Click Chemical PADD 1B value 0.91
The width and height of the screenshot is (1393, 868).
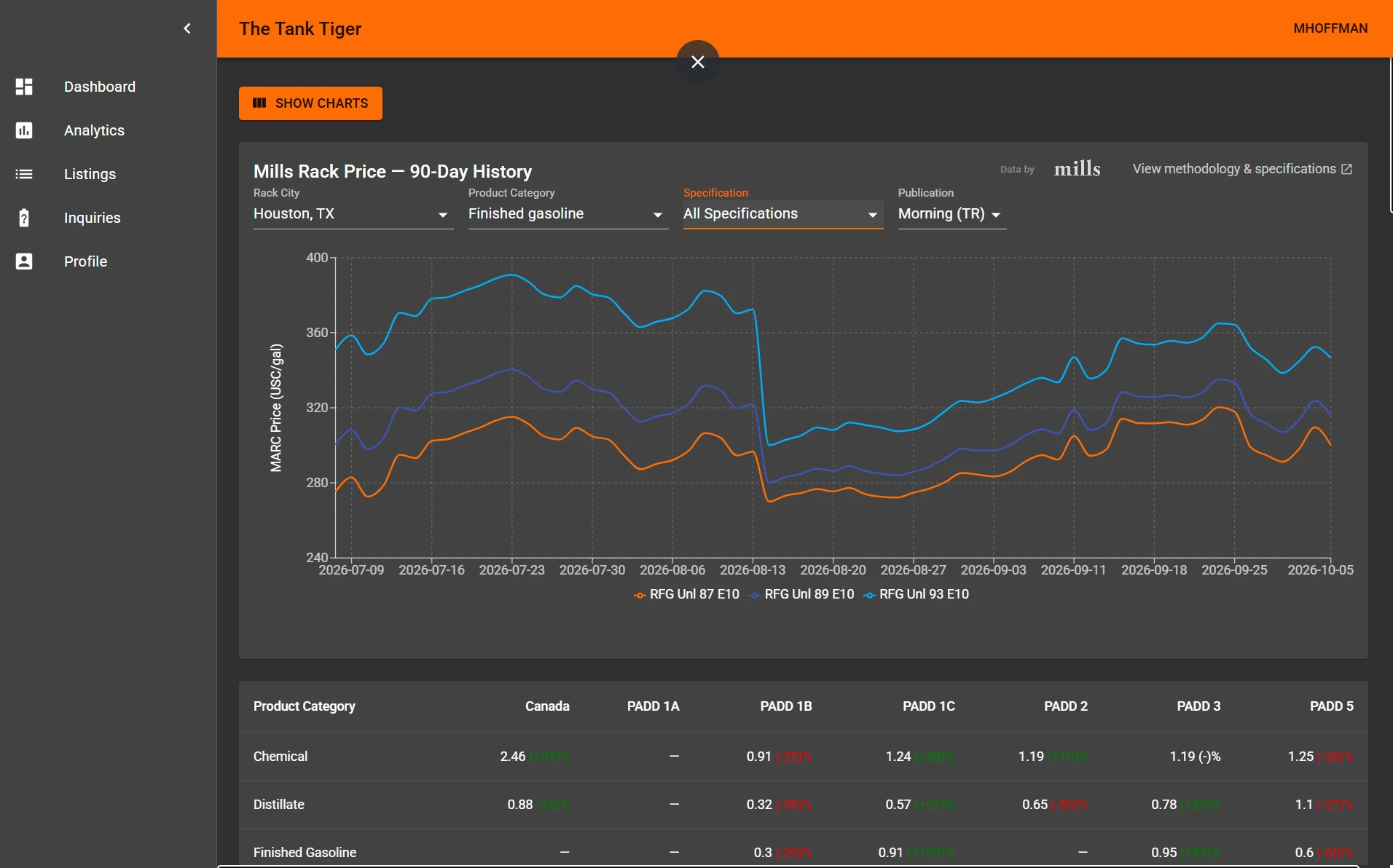[759, 757]
